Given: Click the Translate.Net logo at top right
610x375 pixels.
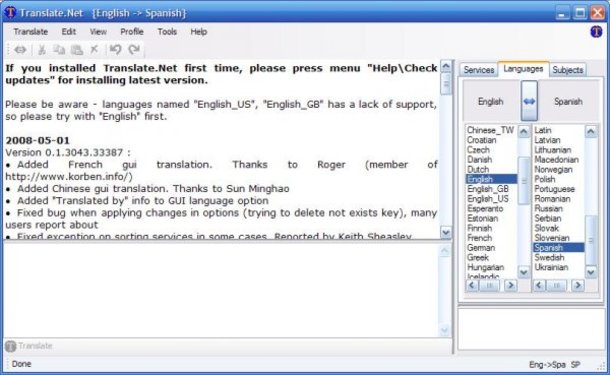Looking at the screenshot, I should [596, 32].
